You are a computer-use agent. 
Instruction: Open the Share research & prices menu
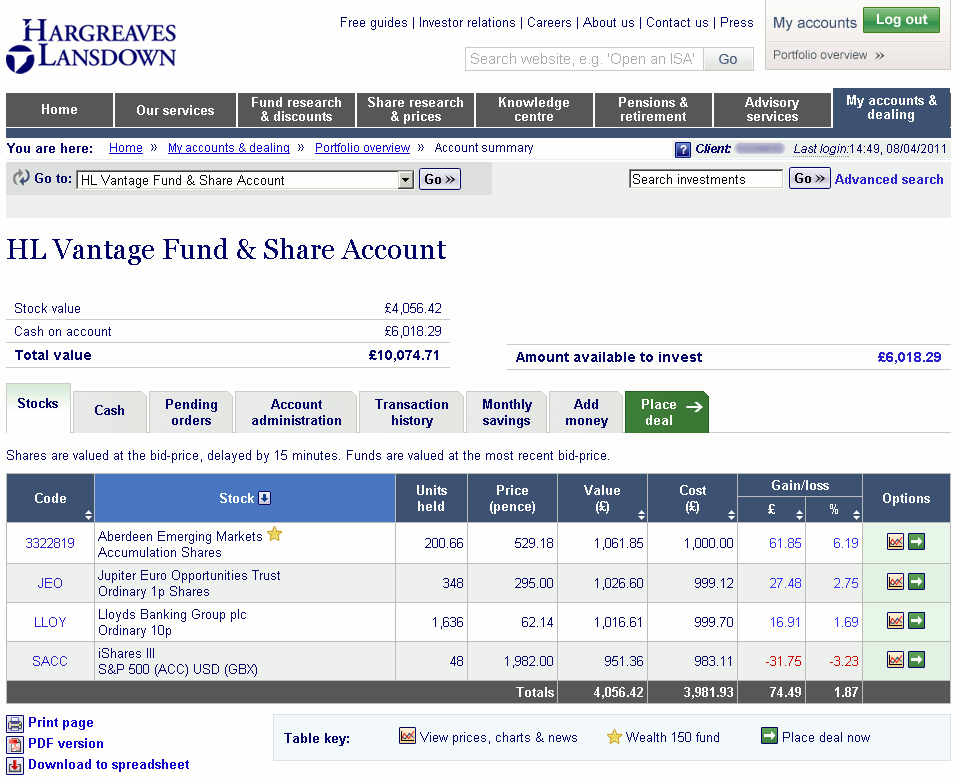point(415,110)
